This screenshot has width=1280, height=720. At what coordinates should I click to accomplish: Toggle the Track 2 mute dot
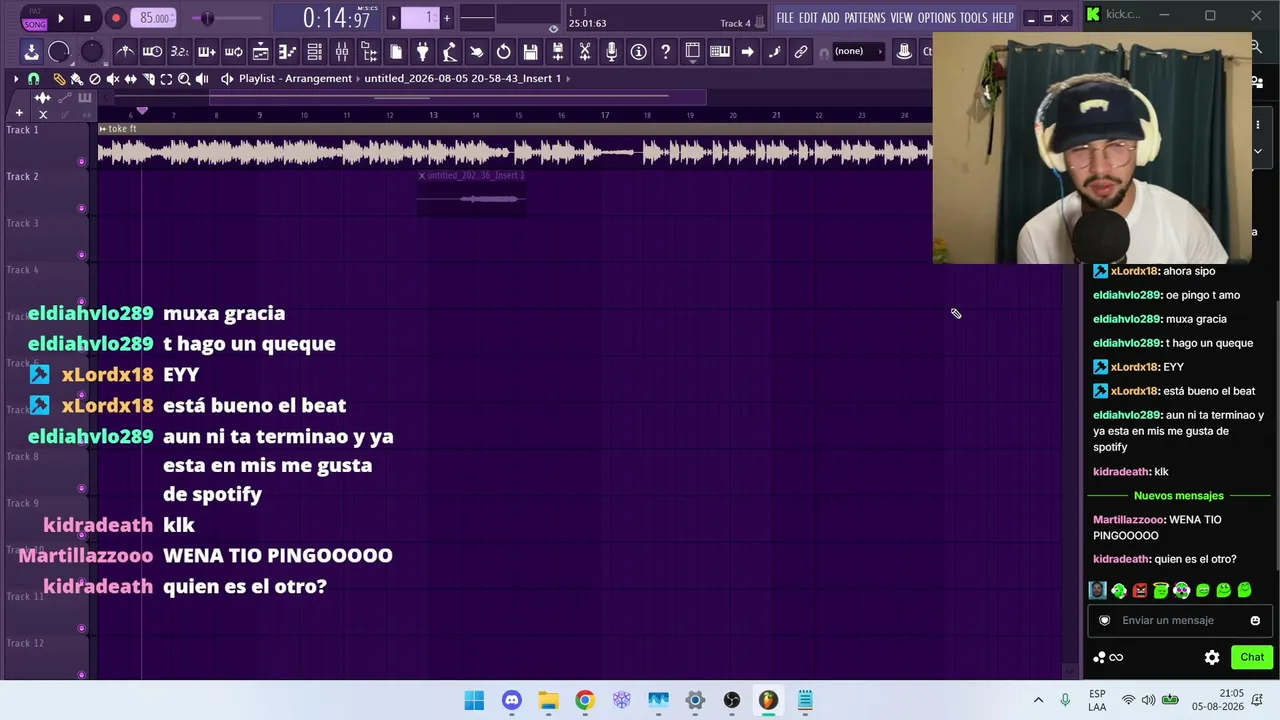pos(82,208)
